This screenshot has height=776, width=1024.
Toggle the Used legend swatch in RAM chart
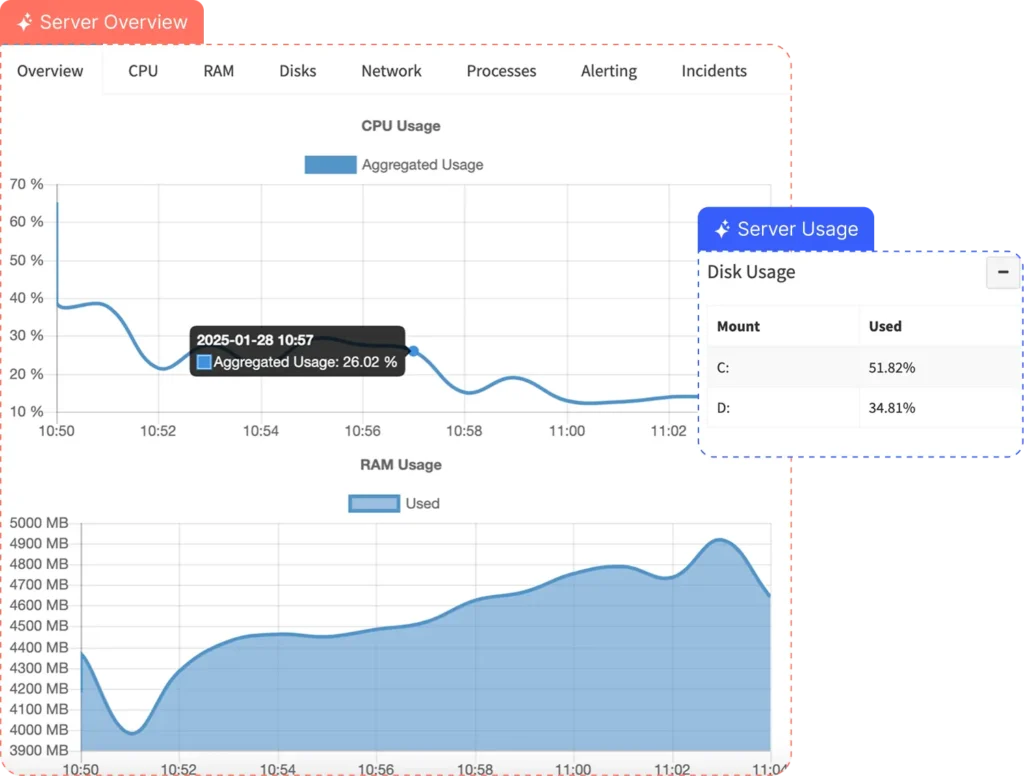pos(373,503)
